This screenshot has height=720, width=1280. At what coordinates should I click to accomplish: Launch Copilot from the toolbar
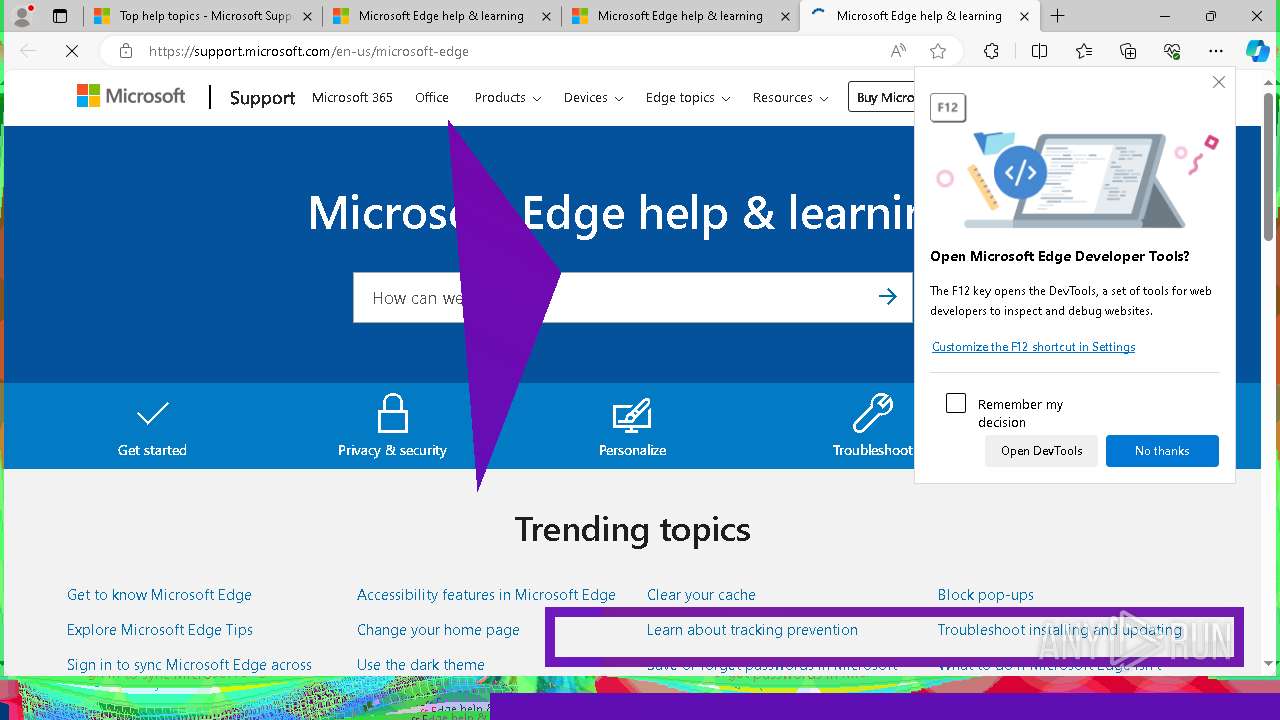[x=1257, y=51]
